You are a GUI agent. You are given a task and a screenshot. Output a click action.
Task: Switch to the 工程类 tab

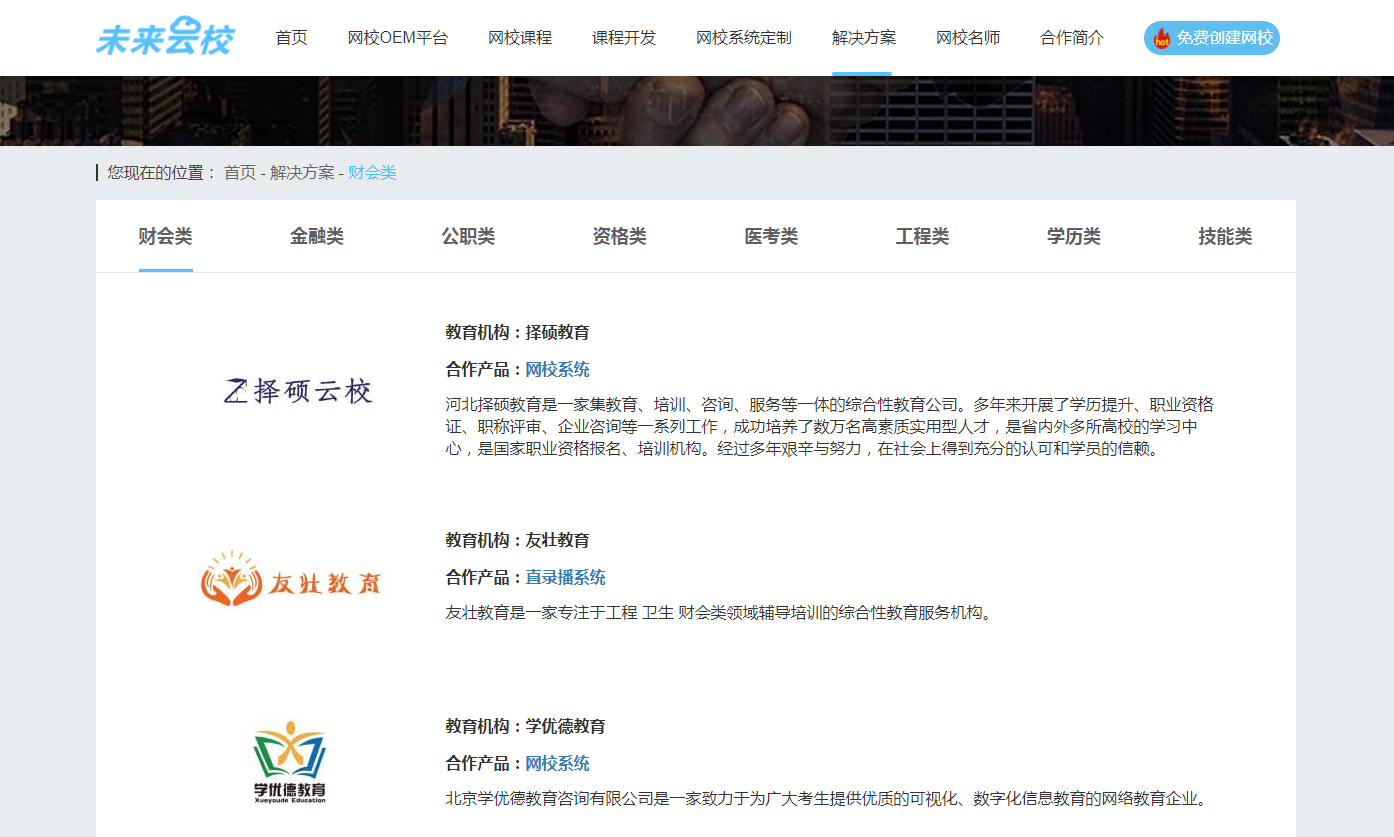click(923, 237)
